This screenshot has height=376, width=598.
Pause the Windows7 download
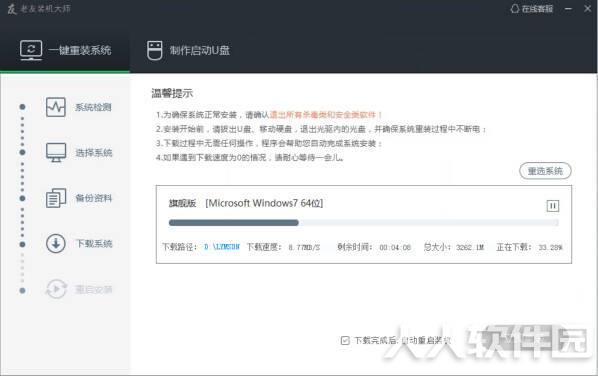click(x=553, y=206)
